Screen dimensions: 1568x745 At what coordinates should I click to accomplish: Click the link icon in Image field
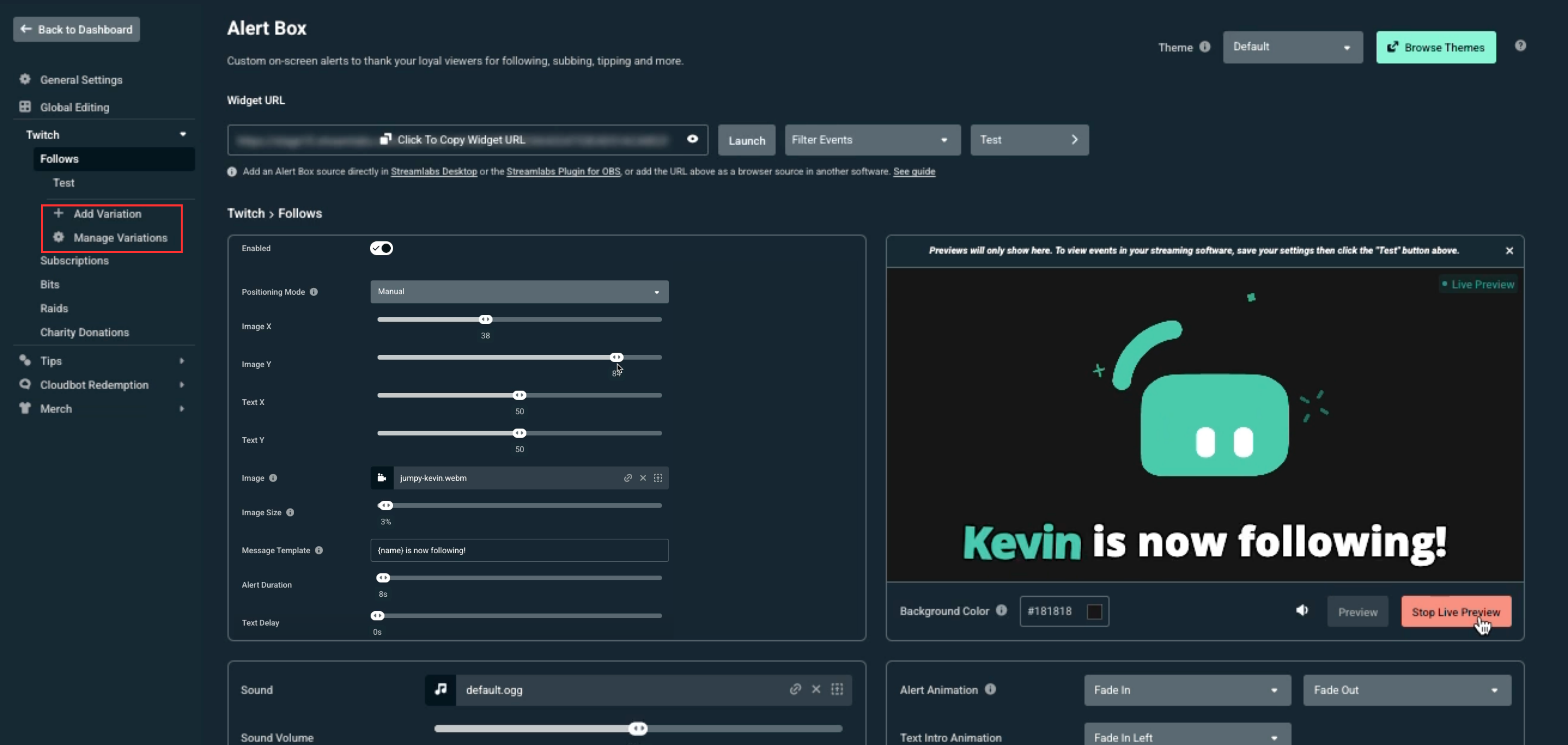(x=628, y=478)
